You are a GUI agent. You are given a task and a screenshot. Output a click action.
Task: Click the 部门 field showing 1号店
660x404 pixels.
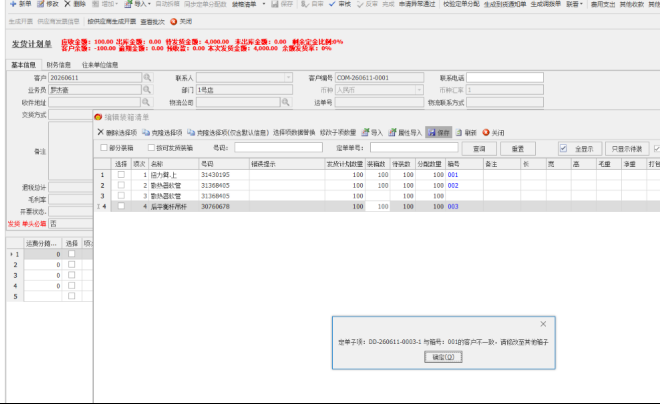pos(244,90)
